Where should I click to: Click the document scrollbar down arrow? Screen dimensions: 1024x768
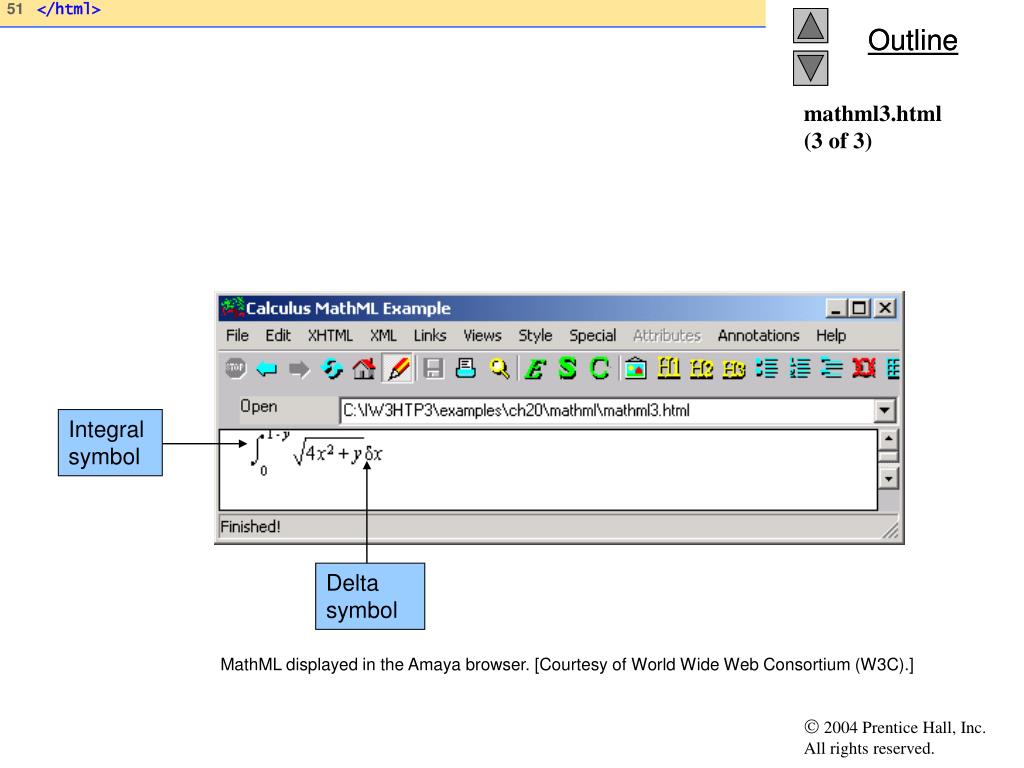click(x=888, y=478)
